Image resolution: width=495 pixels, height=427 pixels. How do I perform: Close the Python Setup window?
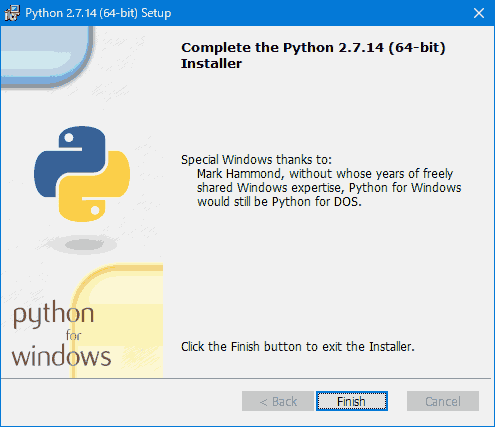pos(479,13)
